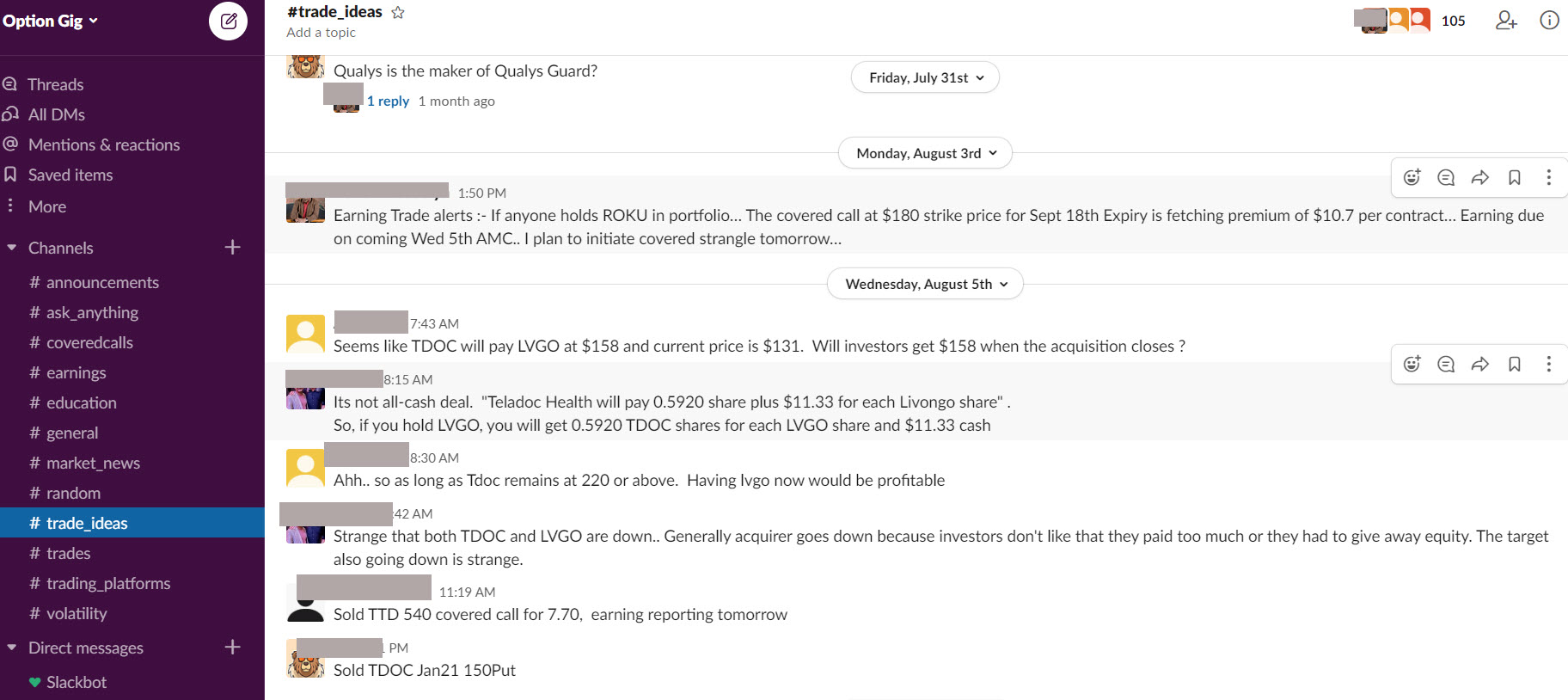Expand the Monday, August 3rd date picker
The image size is (1568, 700).
[924, 152]
